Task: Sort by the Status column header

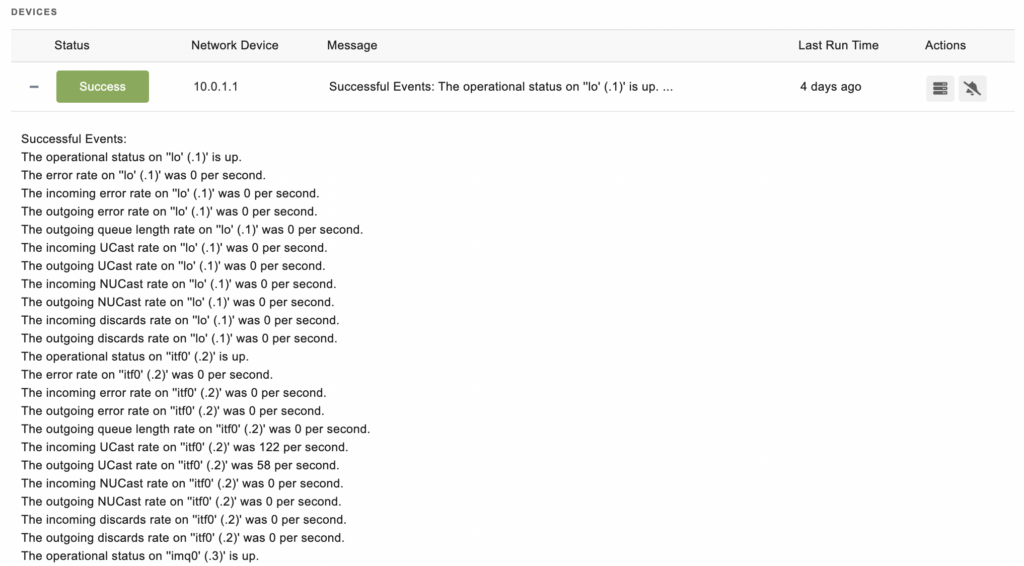Action: point(72,45)
